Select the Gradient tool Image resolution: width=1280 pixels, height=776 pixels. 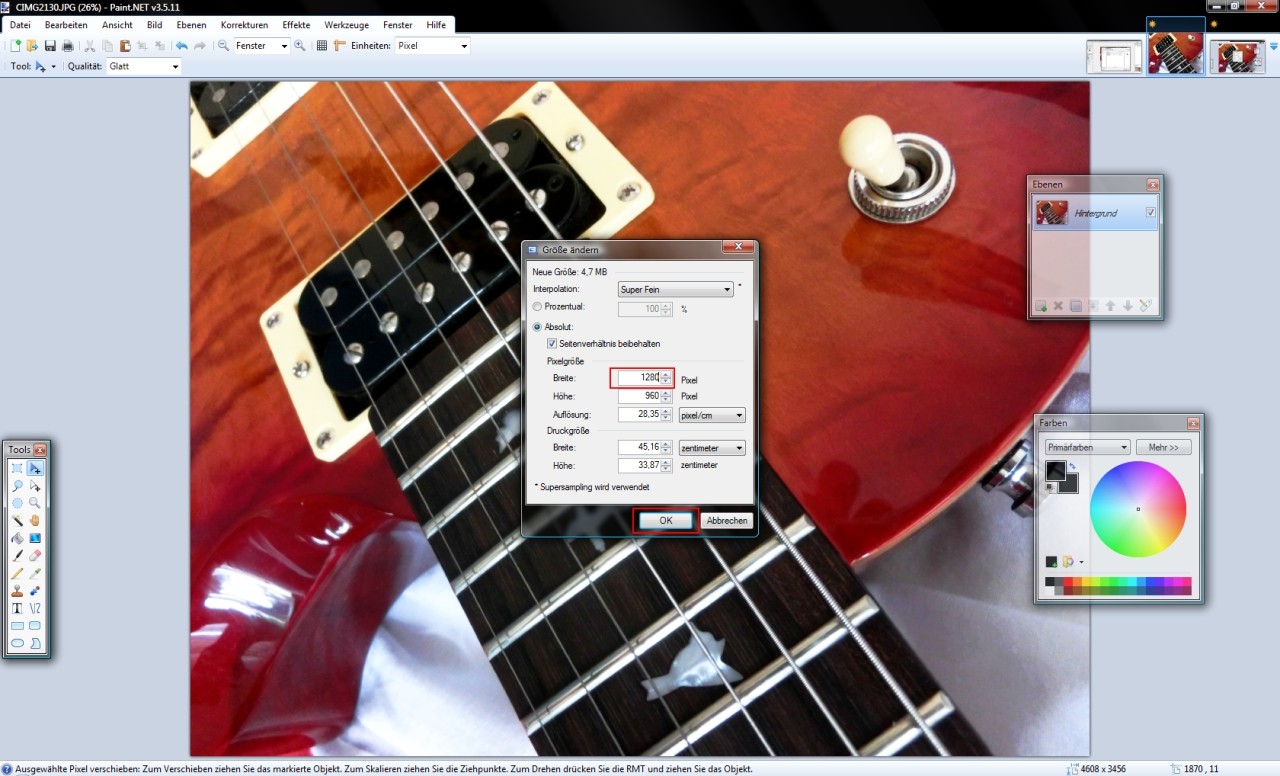(35, 538)
